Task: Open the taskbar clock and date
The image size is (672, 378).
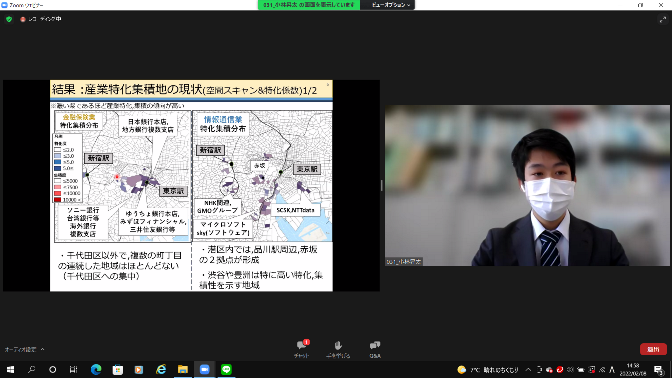Action: click(x=633, y=370)
